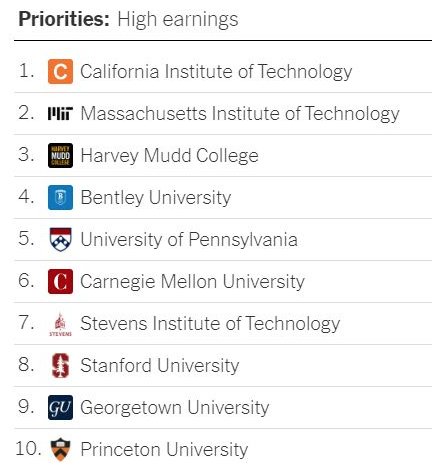Click the Princeton orange shield logo

(x=60, y=449)
